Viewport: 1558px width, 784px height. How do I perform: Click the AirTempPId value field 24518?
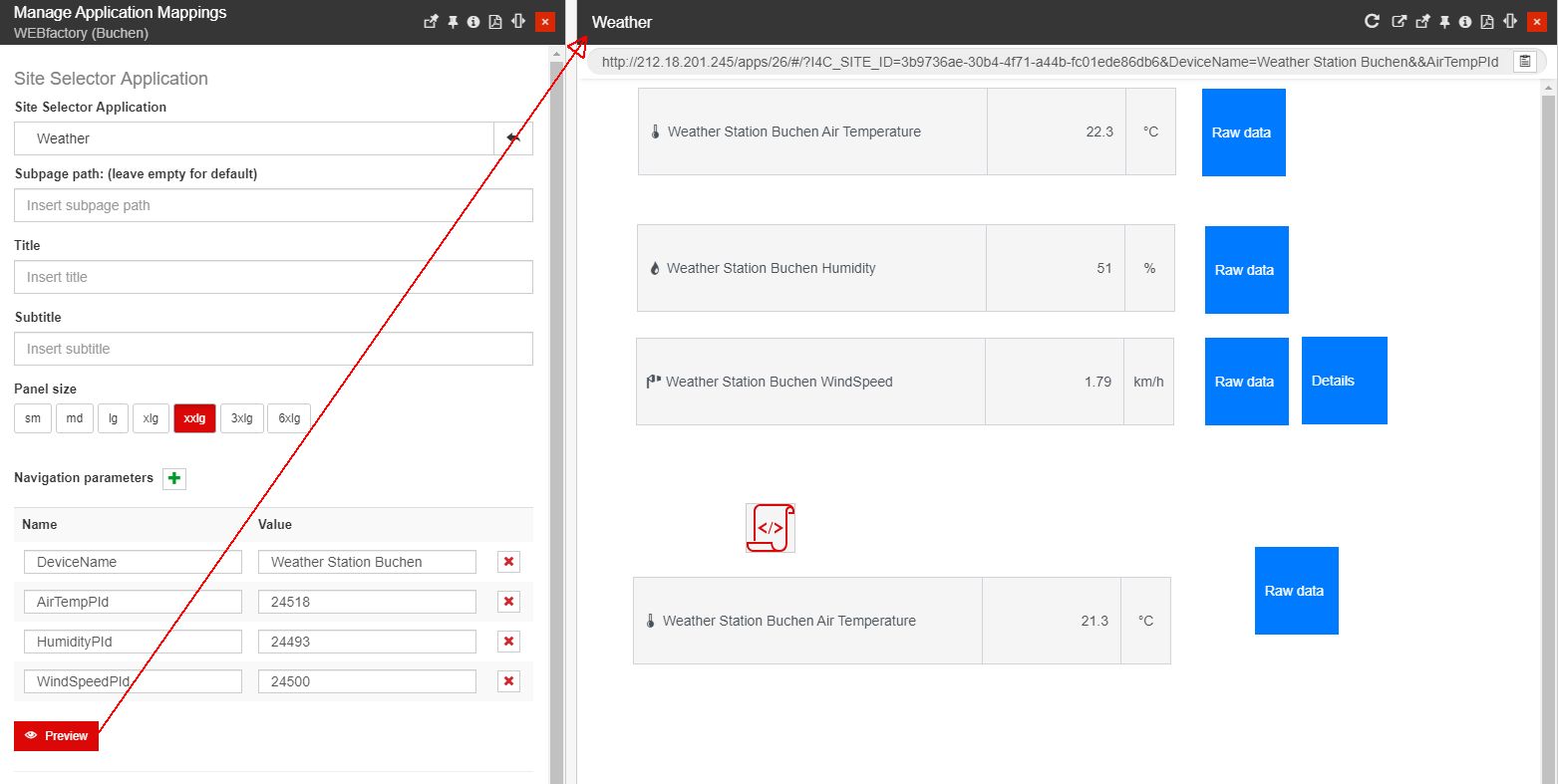pyautogui.click(x=367, y=602)
